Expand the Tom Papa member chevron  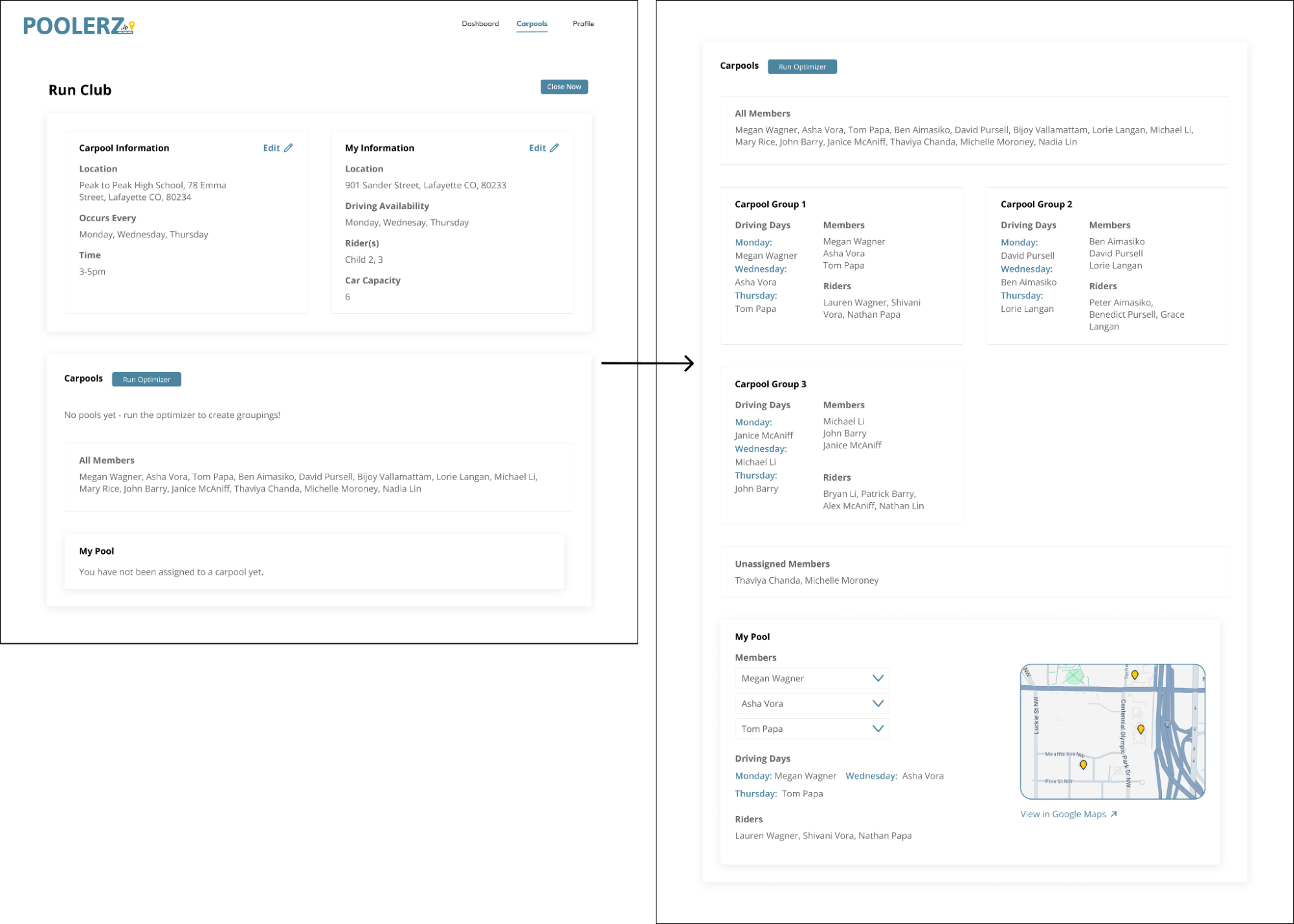878,729
